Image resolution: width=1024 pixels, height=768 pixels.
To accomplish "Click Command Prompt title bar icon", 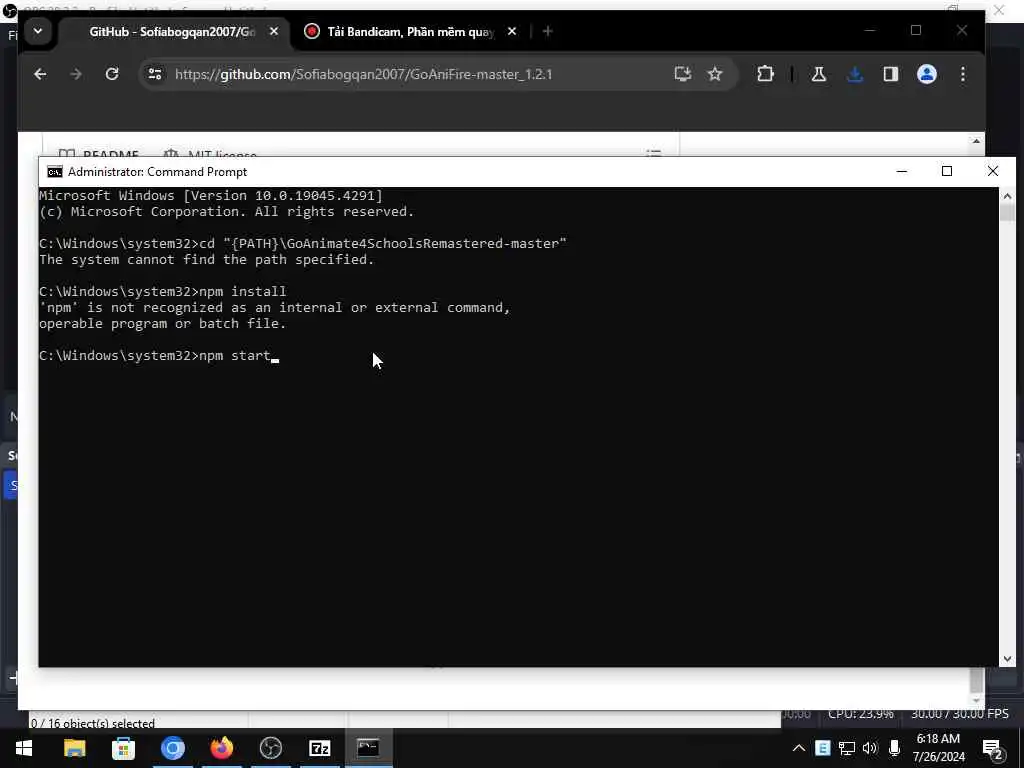I will (x=55, y=172).
